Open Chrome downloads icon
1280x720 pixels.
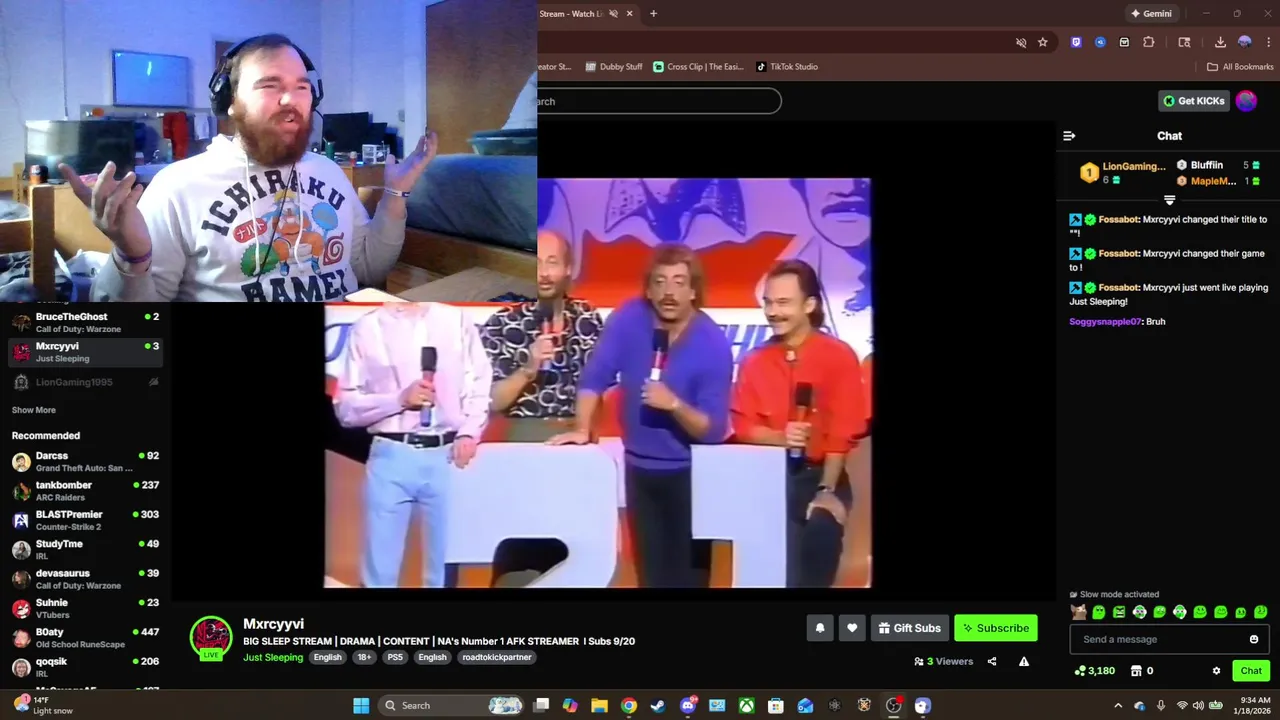(x=1220, y=42)
